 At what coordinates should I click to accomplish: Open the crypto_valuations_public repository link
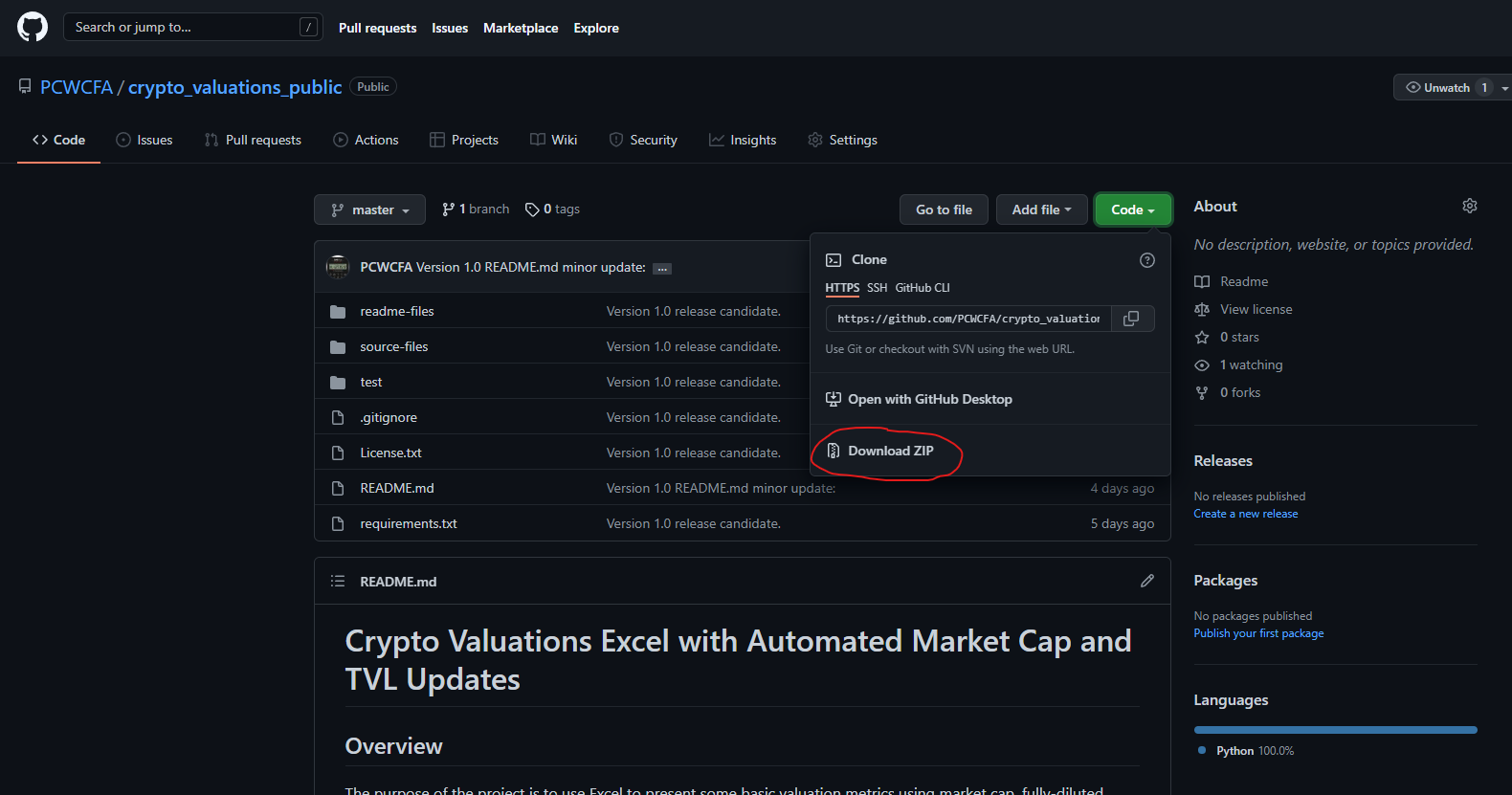(x=234, y=87)
